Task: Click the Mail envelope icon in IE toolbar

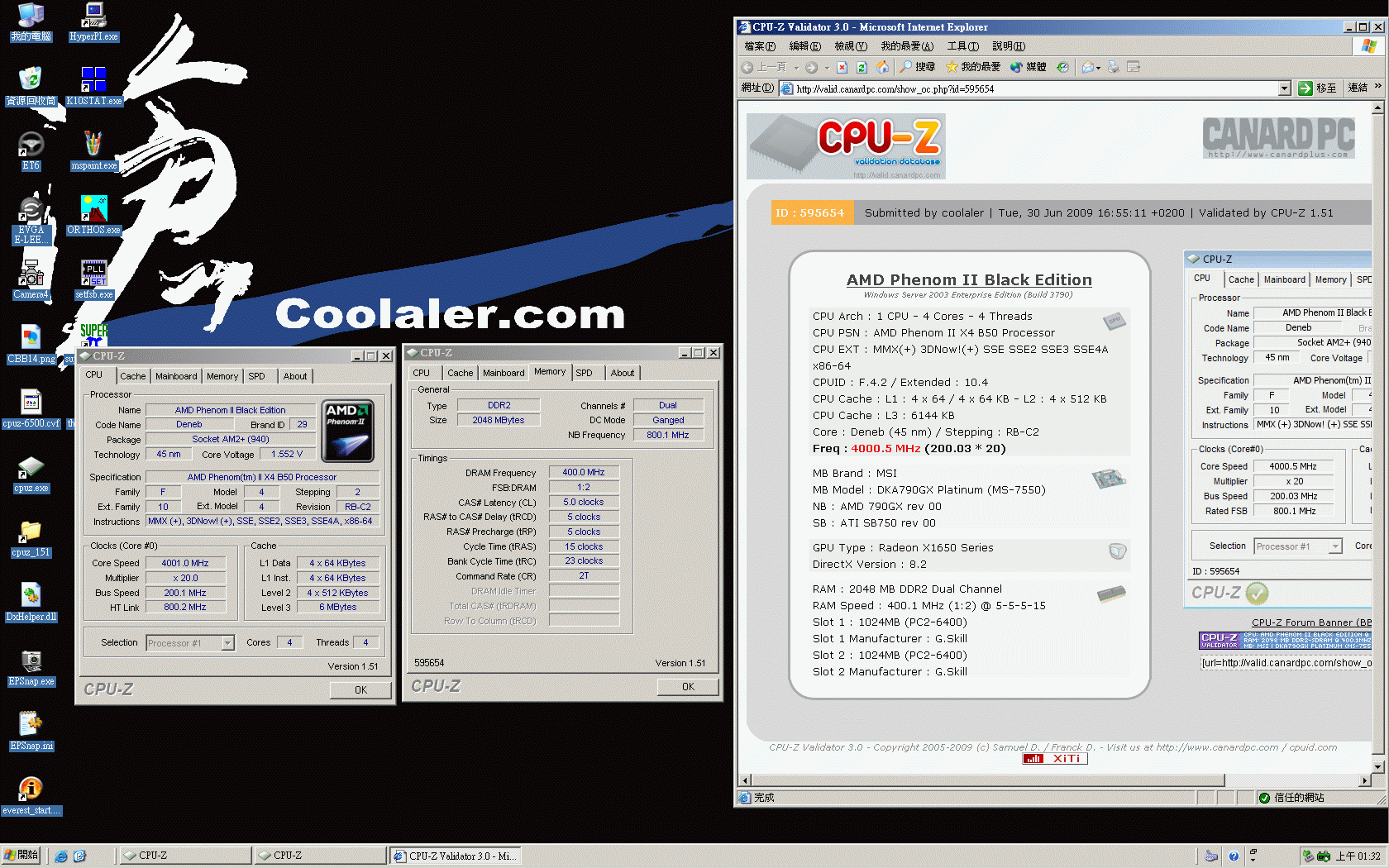Action: pos(1087,67)
